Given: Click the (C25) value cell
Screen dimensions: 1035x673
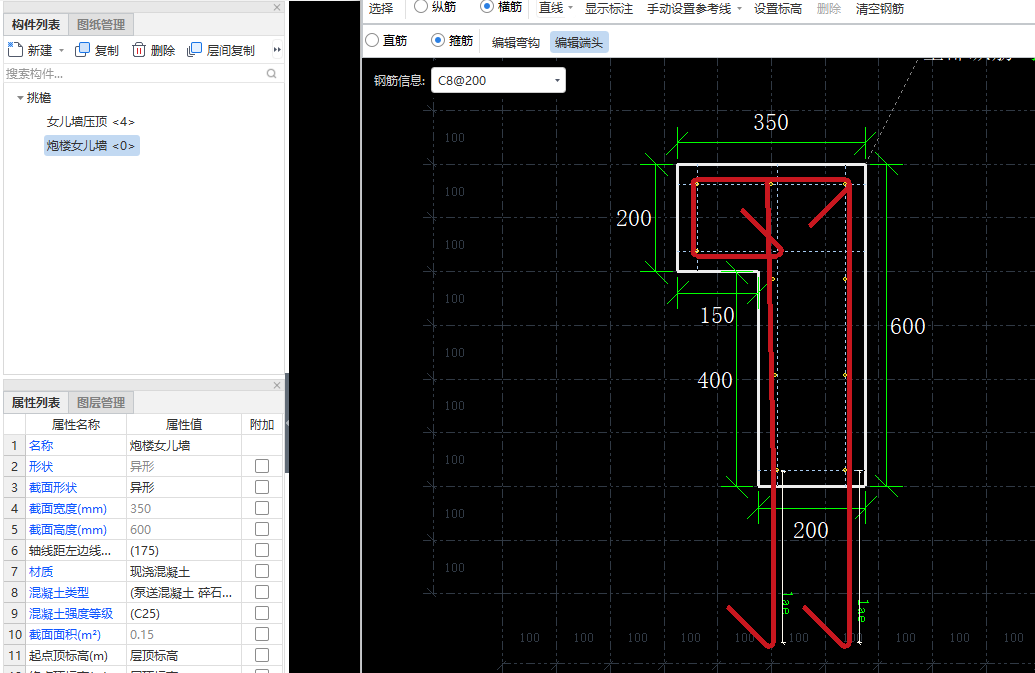Looking at the screenshot, I should pos(184,614).
